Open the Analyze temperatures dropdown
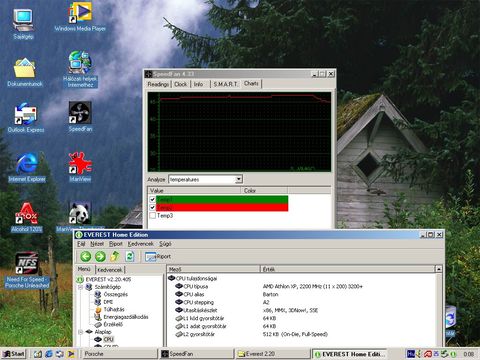The height and width of the screenshot is (360, 480). pos(239,179)
